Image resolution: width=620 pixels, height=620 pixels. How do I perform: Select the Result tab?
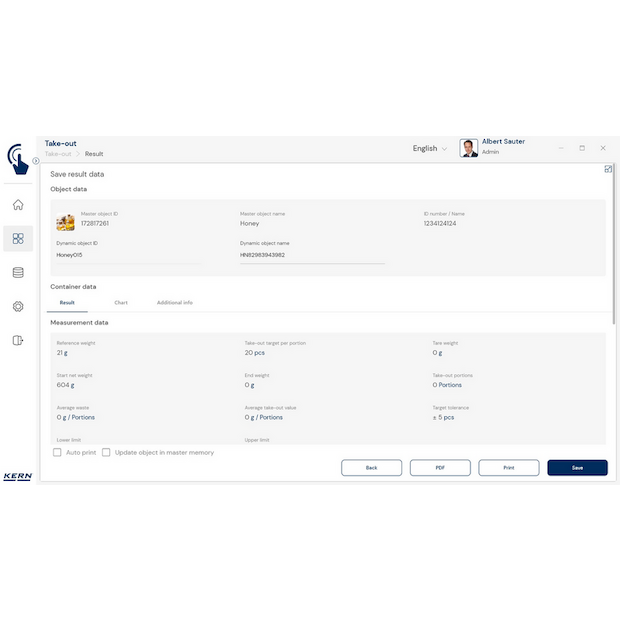(x=67, y=302)
